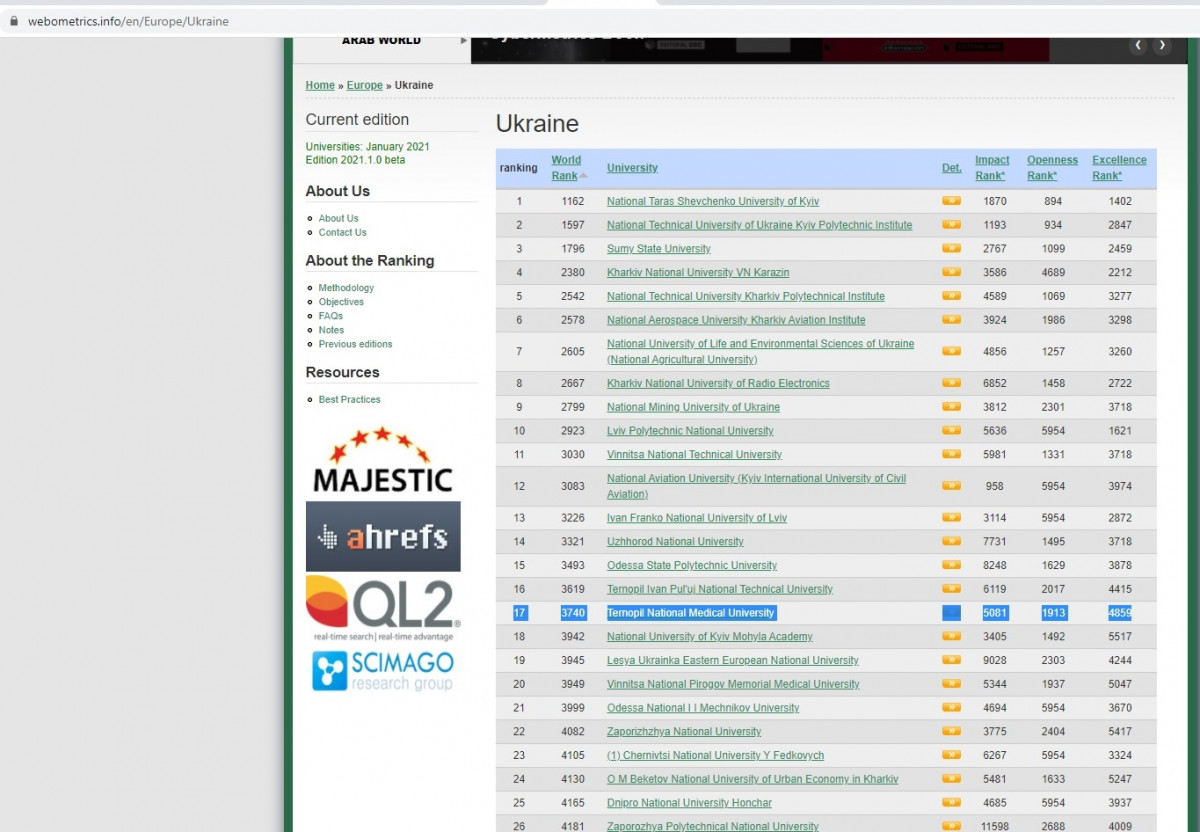The height and width of the screenshot is (832, 1200).
Task: Open Kharkiv National University VN Karazin link
Action: coord(697,273)
